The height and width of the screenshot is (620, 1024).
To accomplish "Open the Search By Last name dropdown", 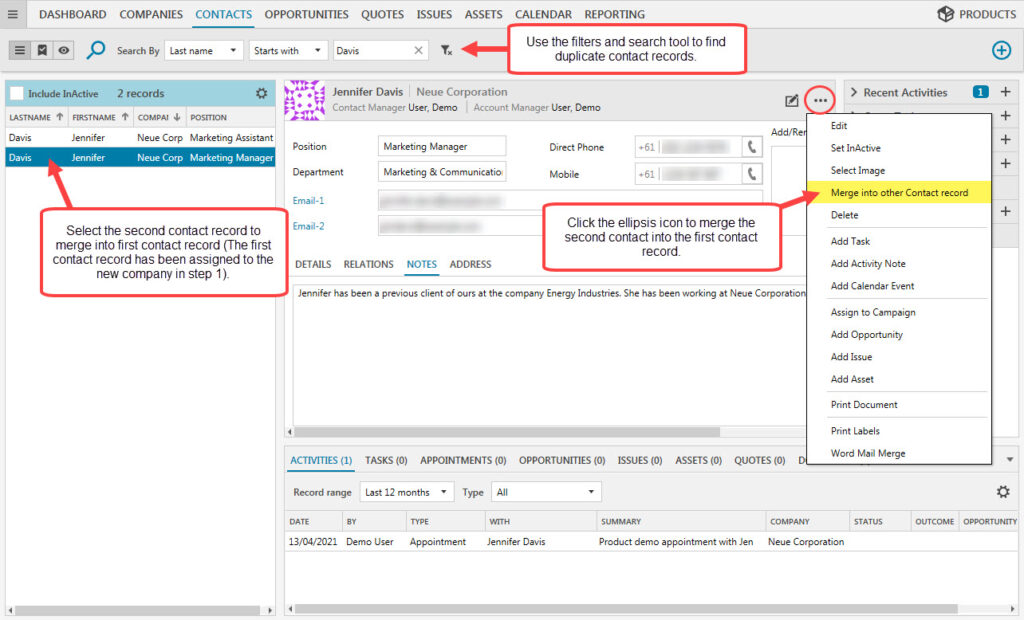I will [204, 50].
